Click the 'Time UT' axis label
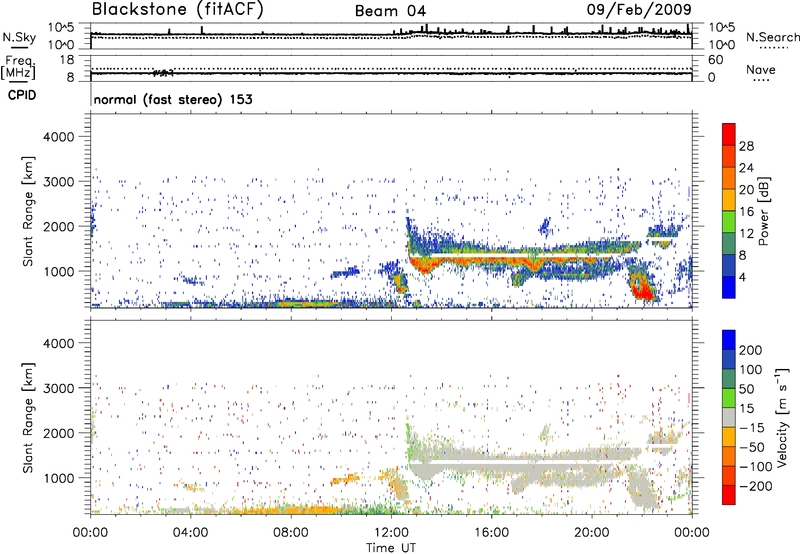Viewport: 800px width, 554px height. [x=391, y=548]
